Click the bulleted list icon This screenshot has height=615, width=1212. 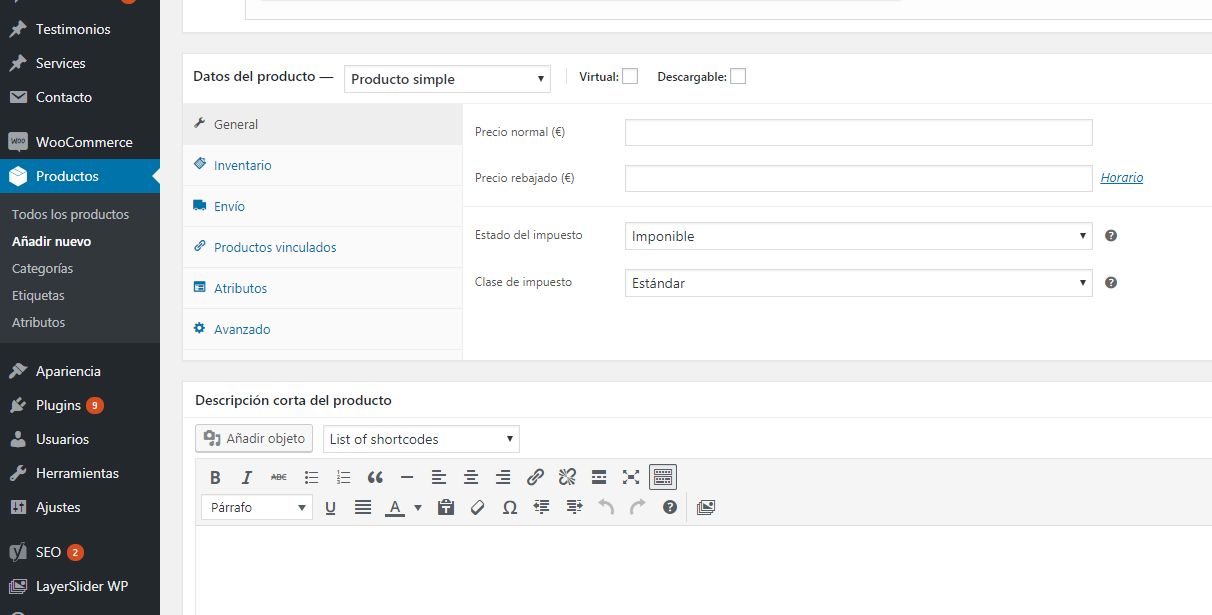(x=311, y=477)
